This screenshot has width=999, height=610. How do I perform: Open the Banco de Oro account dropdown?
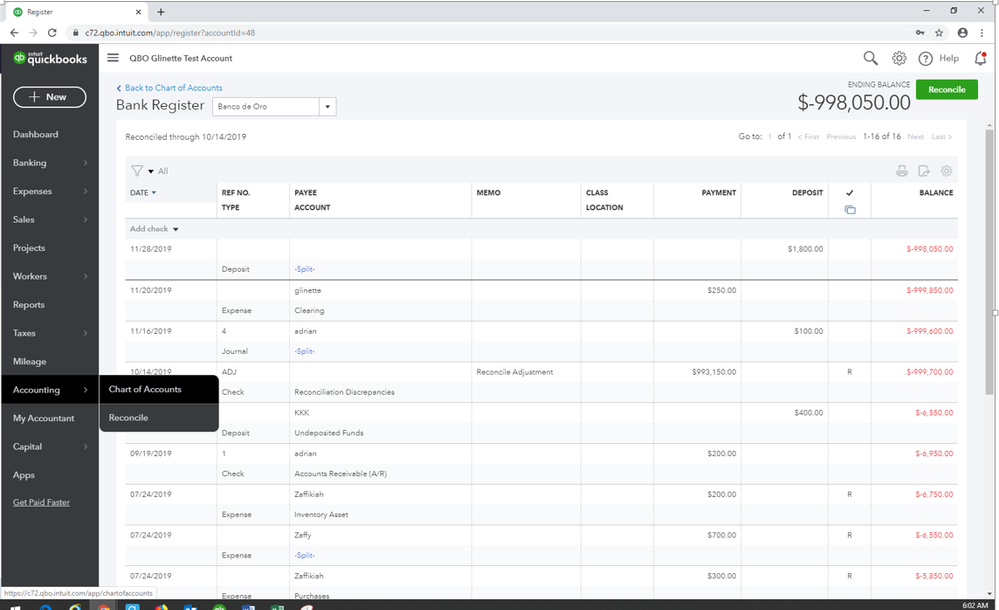point(328,106)
